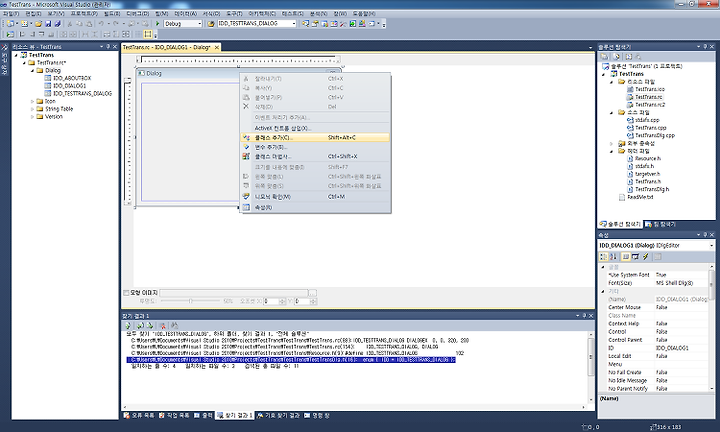Click the Save All icon in toolbar

tap(57, 23)
